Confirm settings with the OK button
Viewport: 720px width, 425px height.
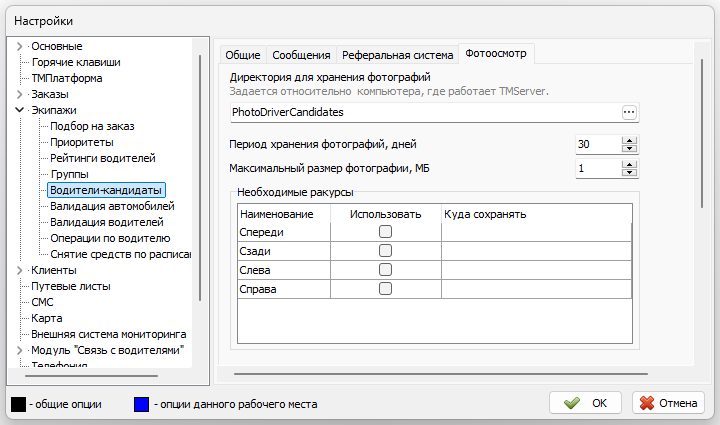[586, 403]
